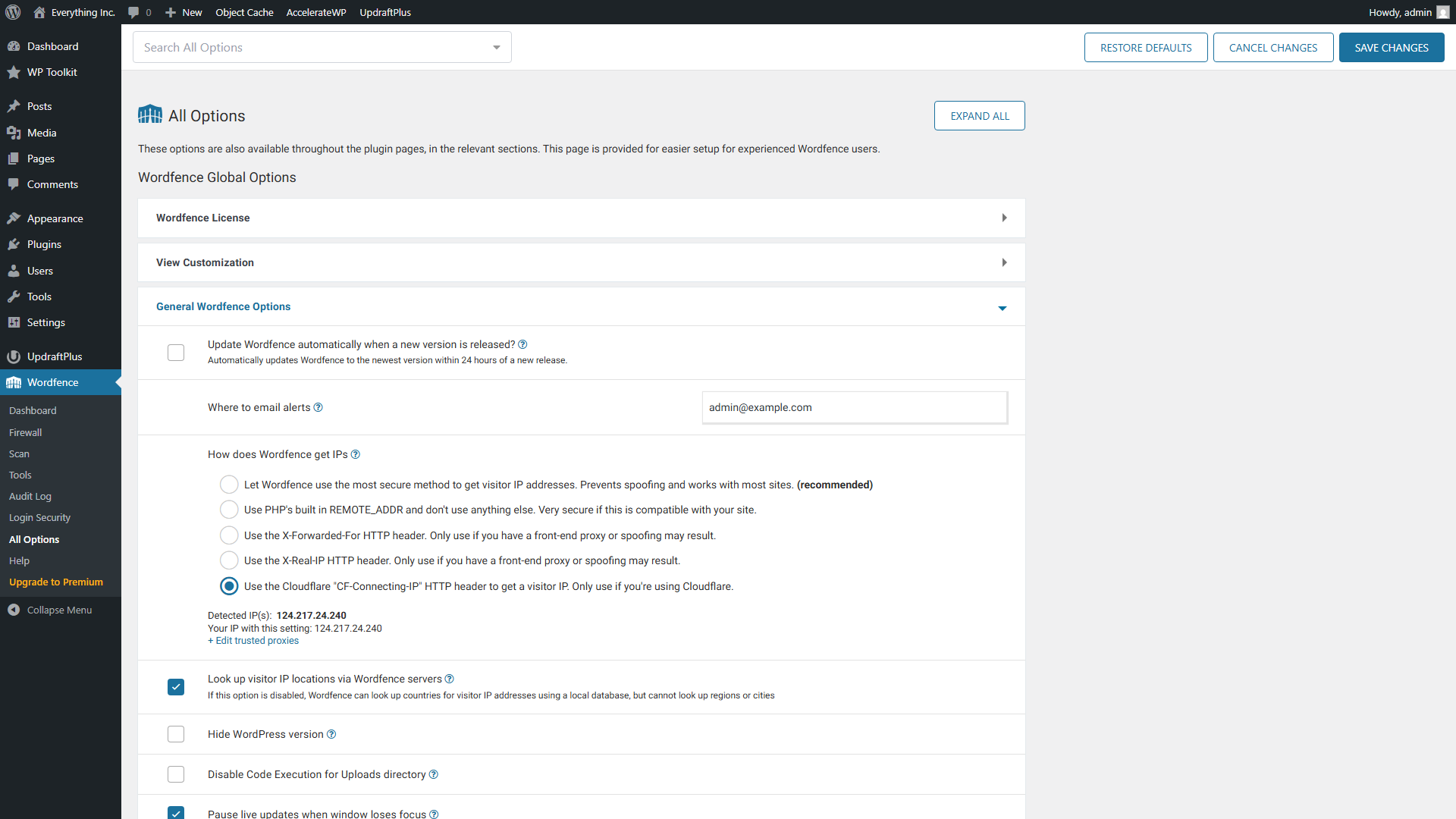The image size is (1456, 819).
Task: Open Wordfence Audit Log submenu item
Action: click(30, 496)
